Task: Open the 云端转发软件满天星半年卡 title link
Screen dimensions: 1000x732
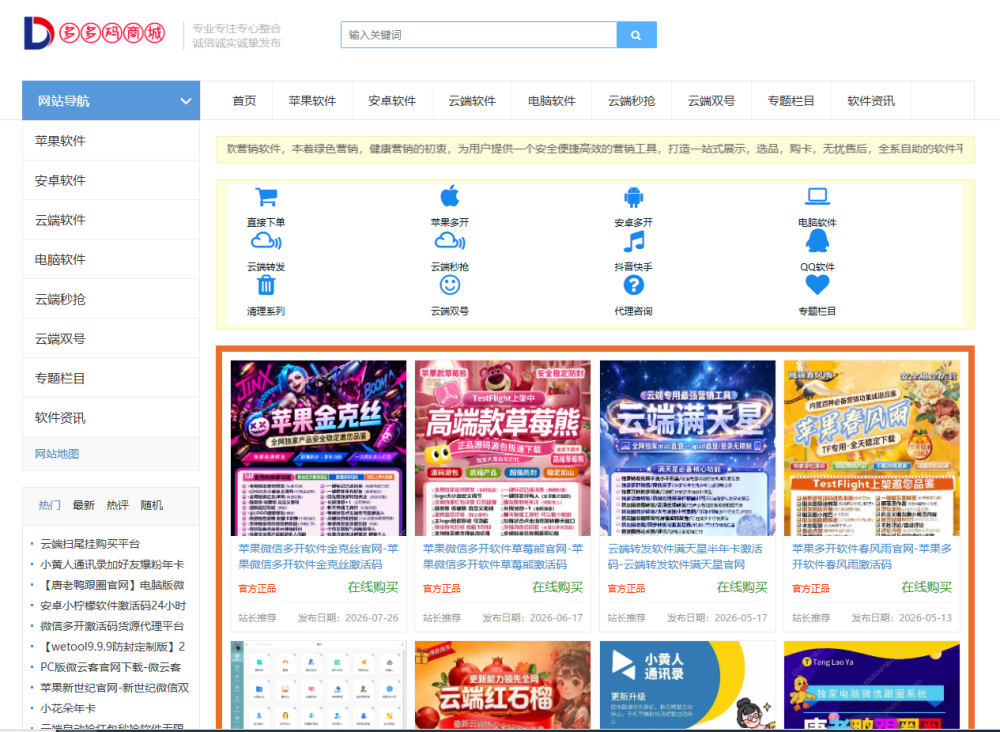Action: (685, 556)
